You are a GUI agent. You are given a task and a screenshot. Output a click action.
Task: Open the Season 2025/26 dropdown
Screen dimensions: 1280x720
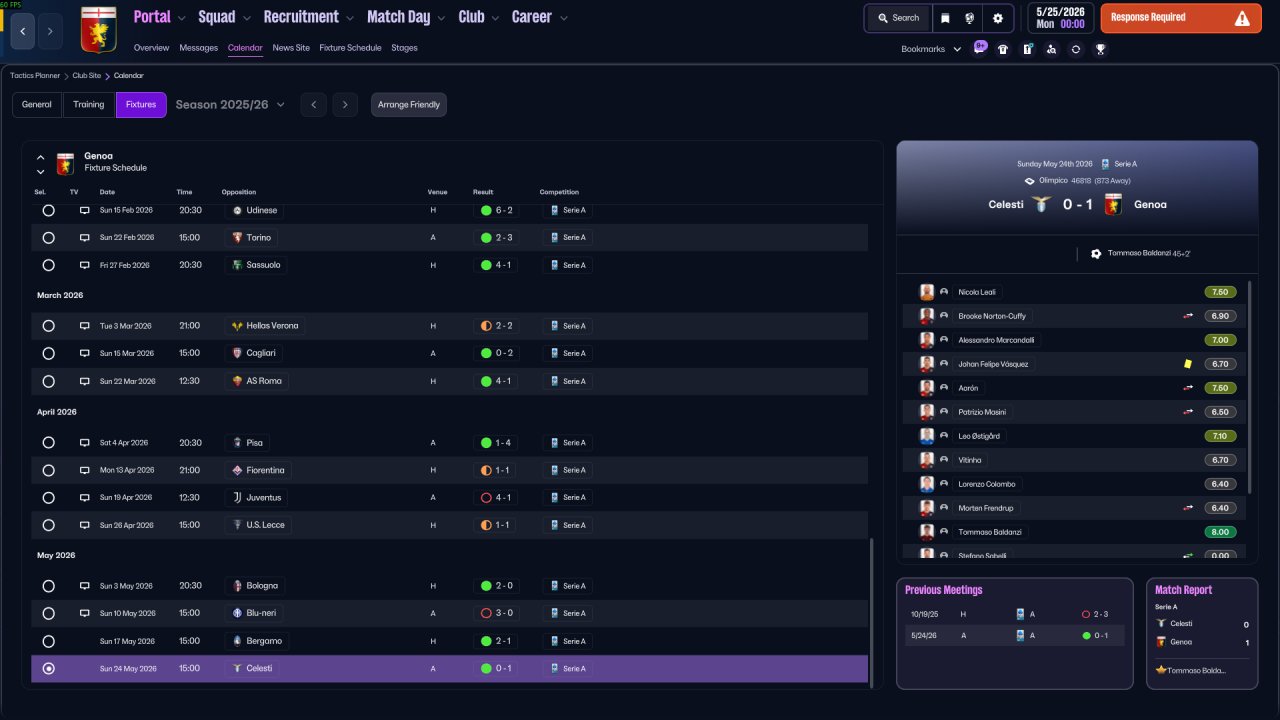click(231, 105)
